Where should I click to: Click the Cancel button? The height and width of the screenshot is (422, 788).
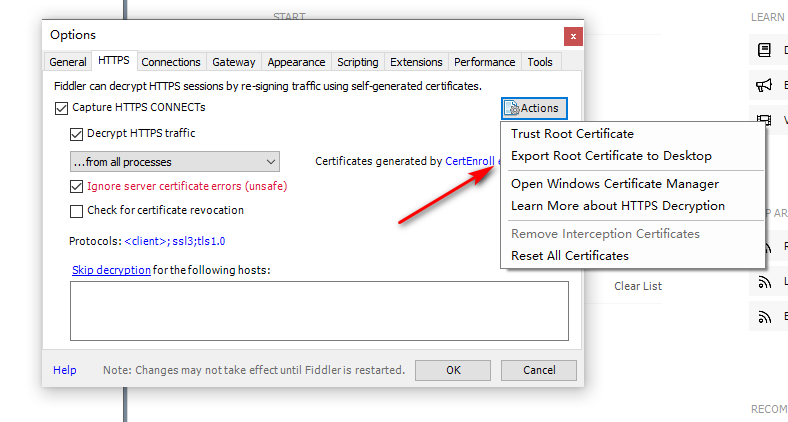[539, 370]
